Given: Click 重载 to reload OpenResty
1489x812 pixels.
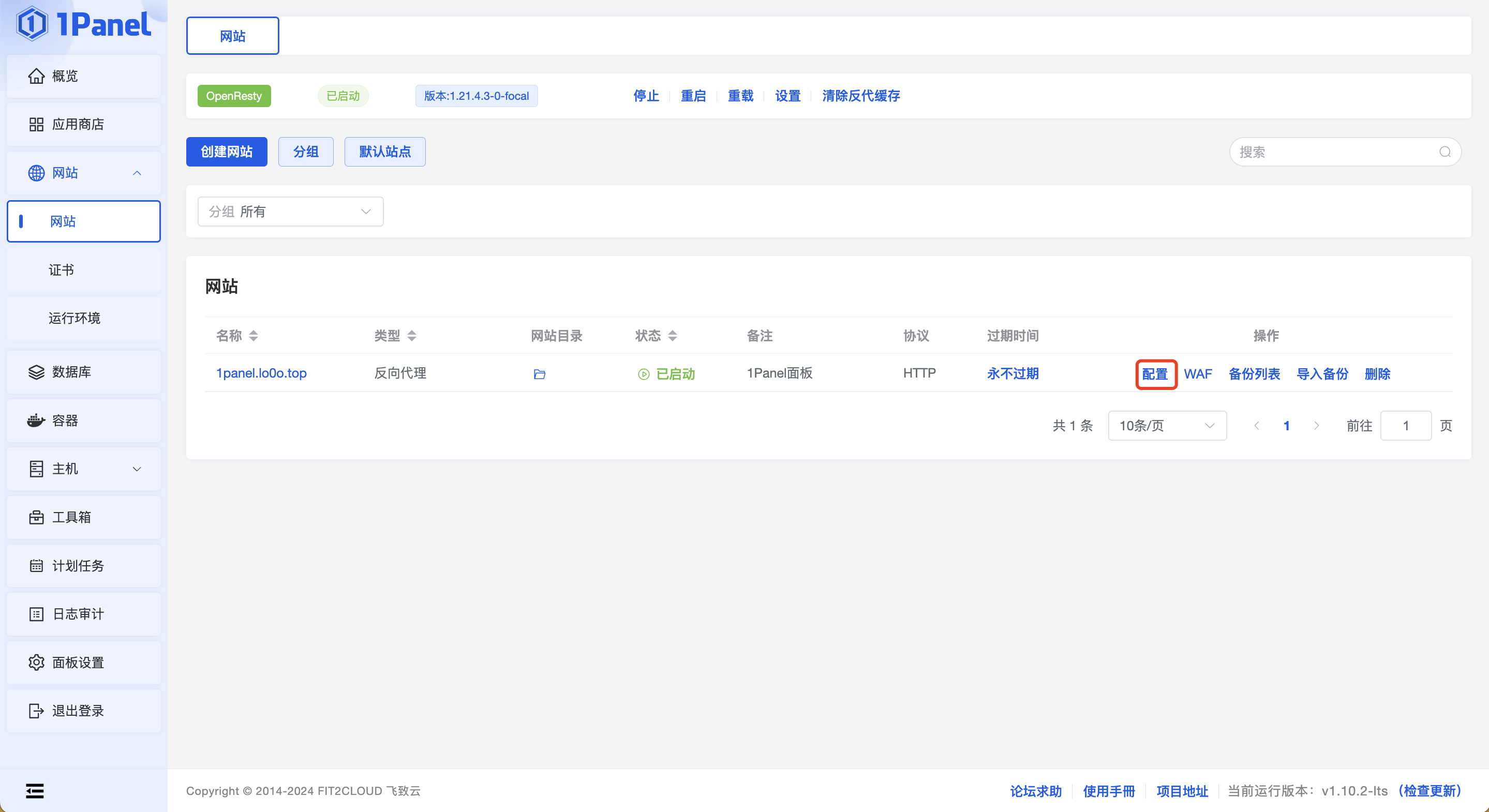Looking at the screenshot, I should (x=740, y=96).
